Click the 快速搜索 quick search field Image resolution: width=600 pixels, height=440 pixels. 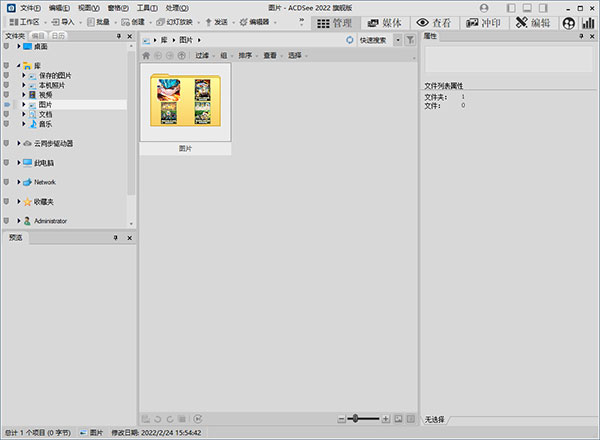(x=375, y=40)
